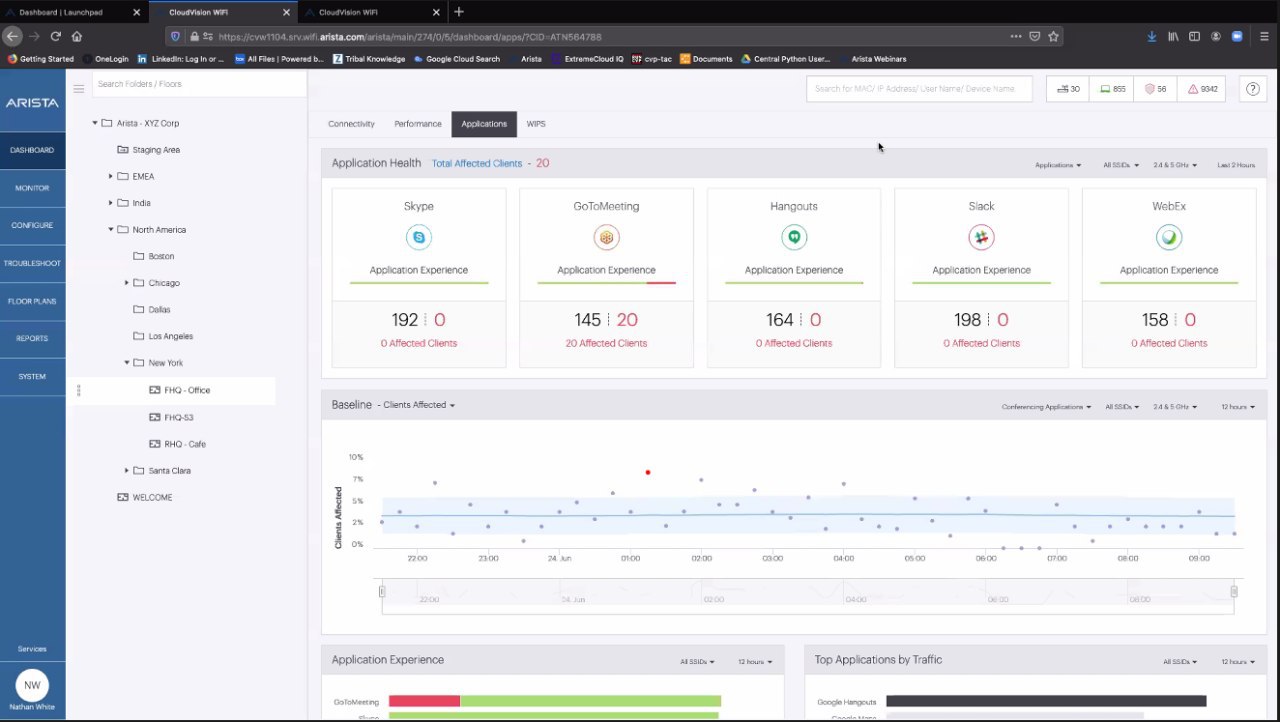Screen dimensions: 1280x722
Task: Open the NW user avatar
Action: pos(32,686)
